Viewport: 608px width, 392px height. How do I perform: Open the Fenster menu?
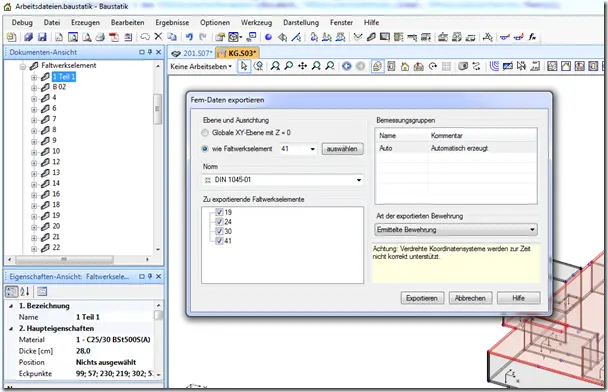pyautogui.click(x=341, y=22)
